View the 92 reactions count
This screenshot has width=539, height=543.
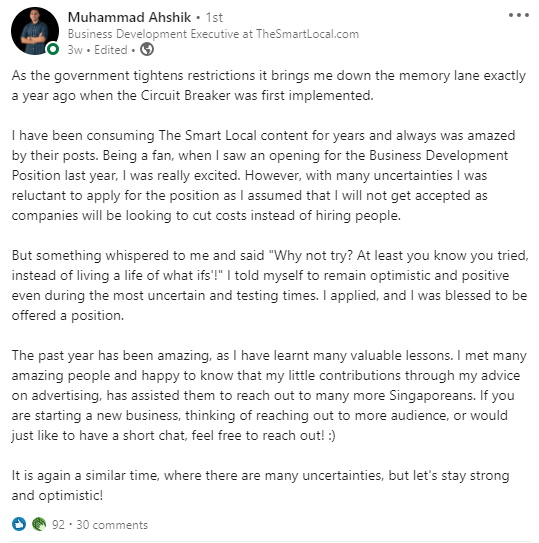58,525
